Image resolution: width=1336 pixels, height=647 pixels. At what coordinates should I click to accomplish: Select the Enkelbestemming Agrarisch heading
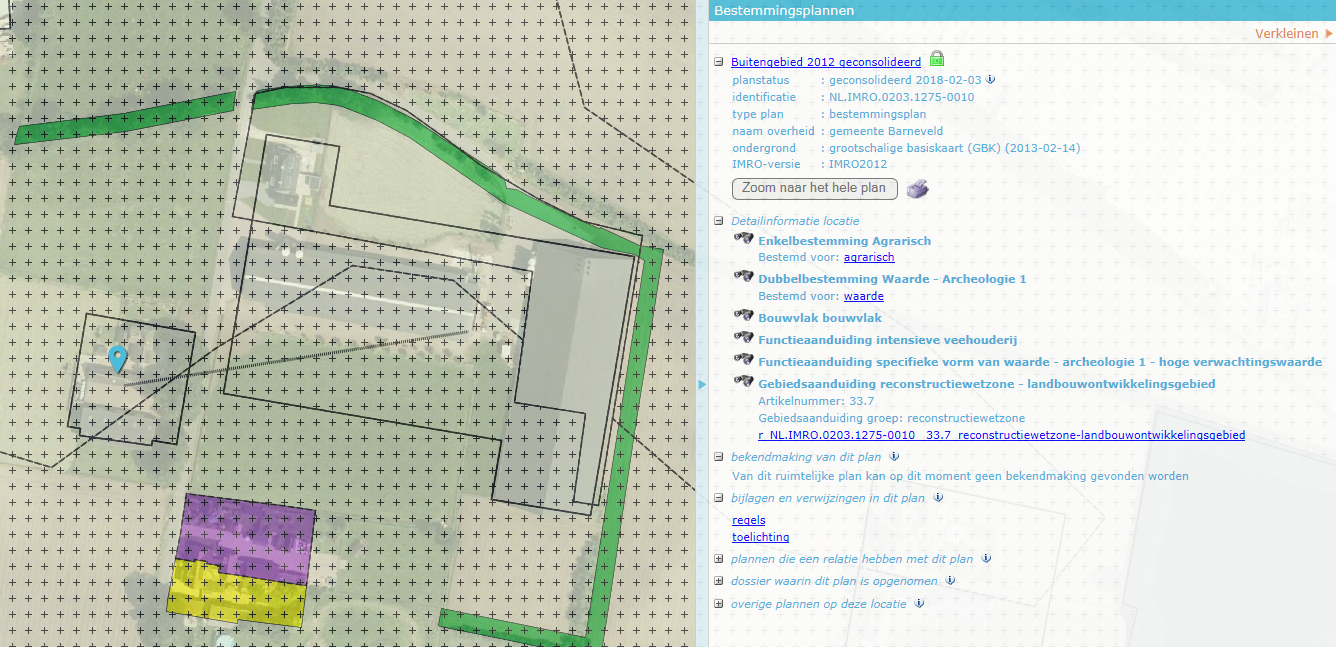click(845, 241)
